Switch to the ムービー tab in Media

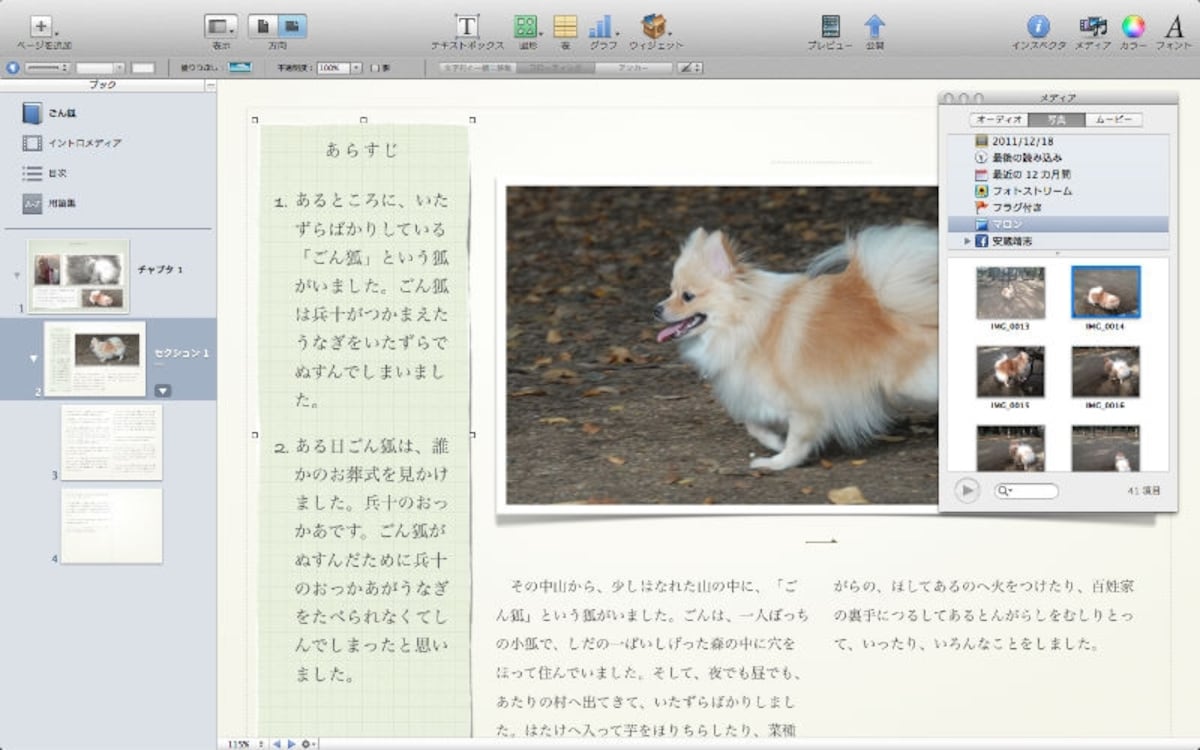pyautogui.click(x=1114, y=119)
